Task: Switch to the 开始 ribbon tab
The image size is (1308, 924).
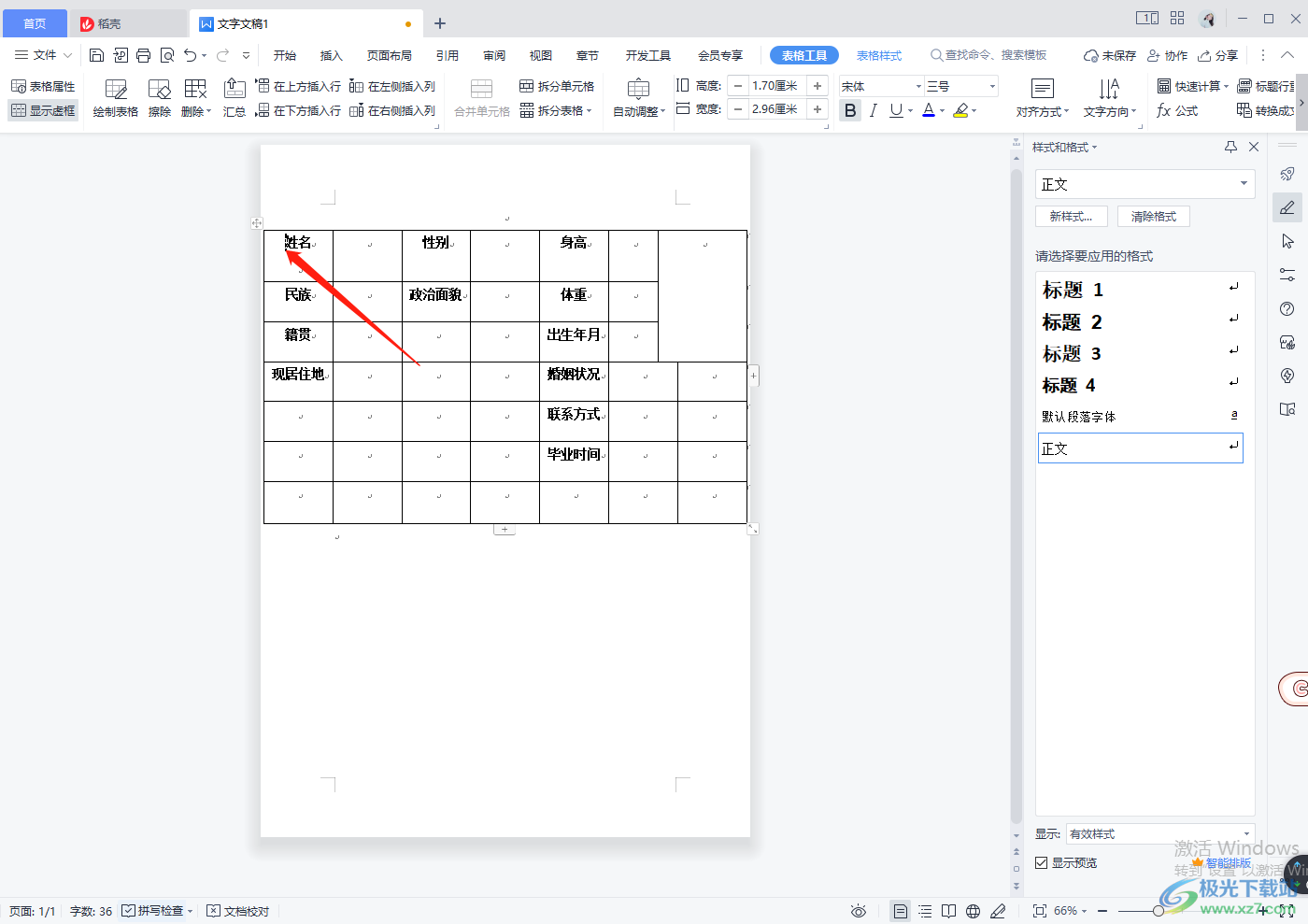Action: [x=285, y=55]
